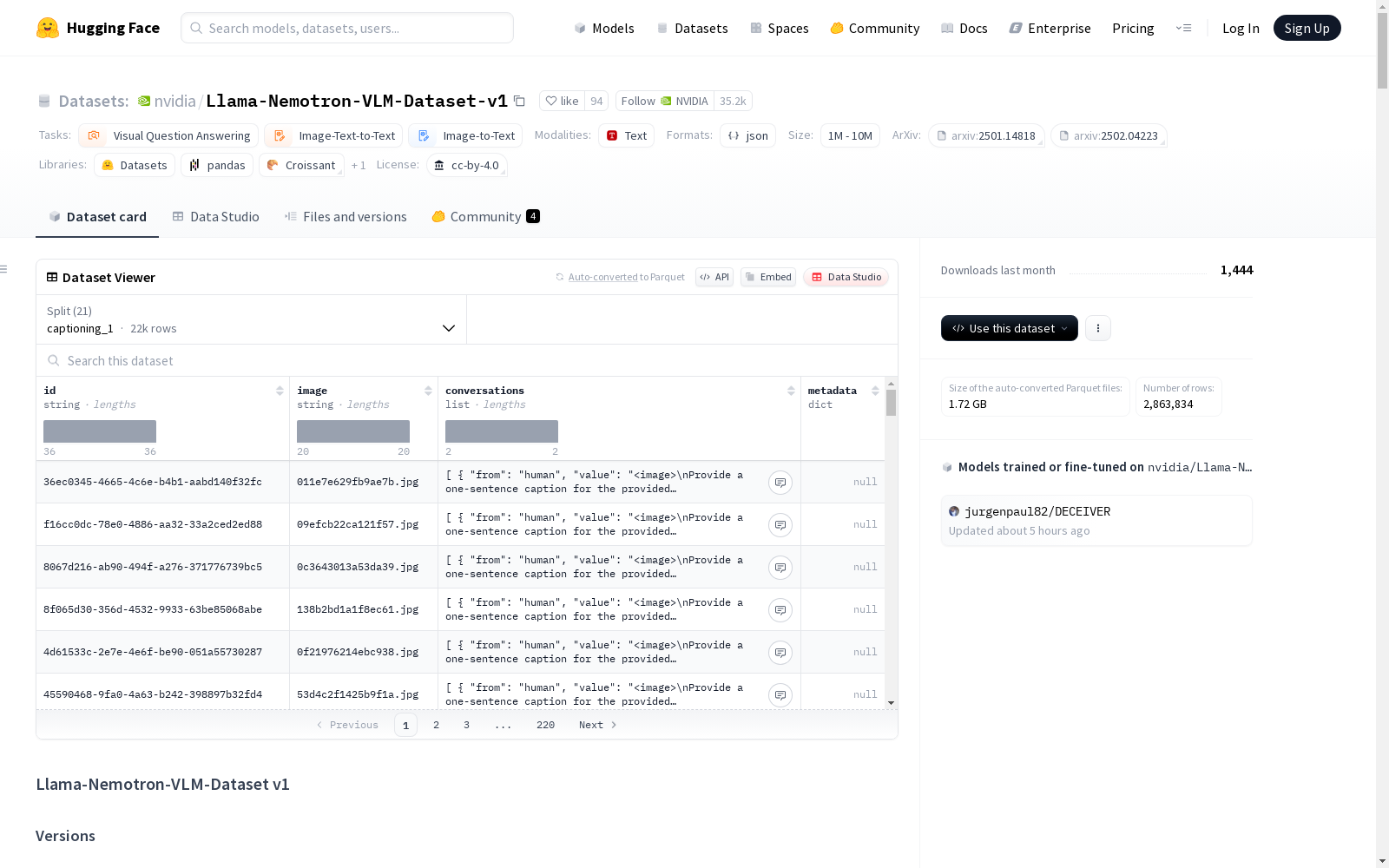Open conversation preview for row 53d4c2f1425b9f1a.jpg
Screen dimensions: 1389x868
[780, 695]
